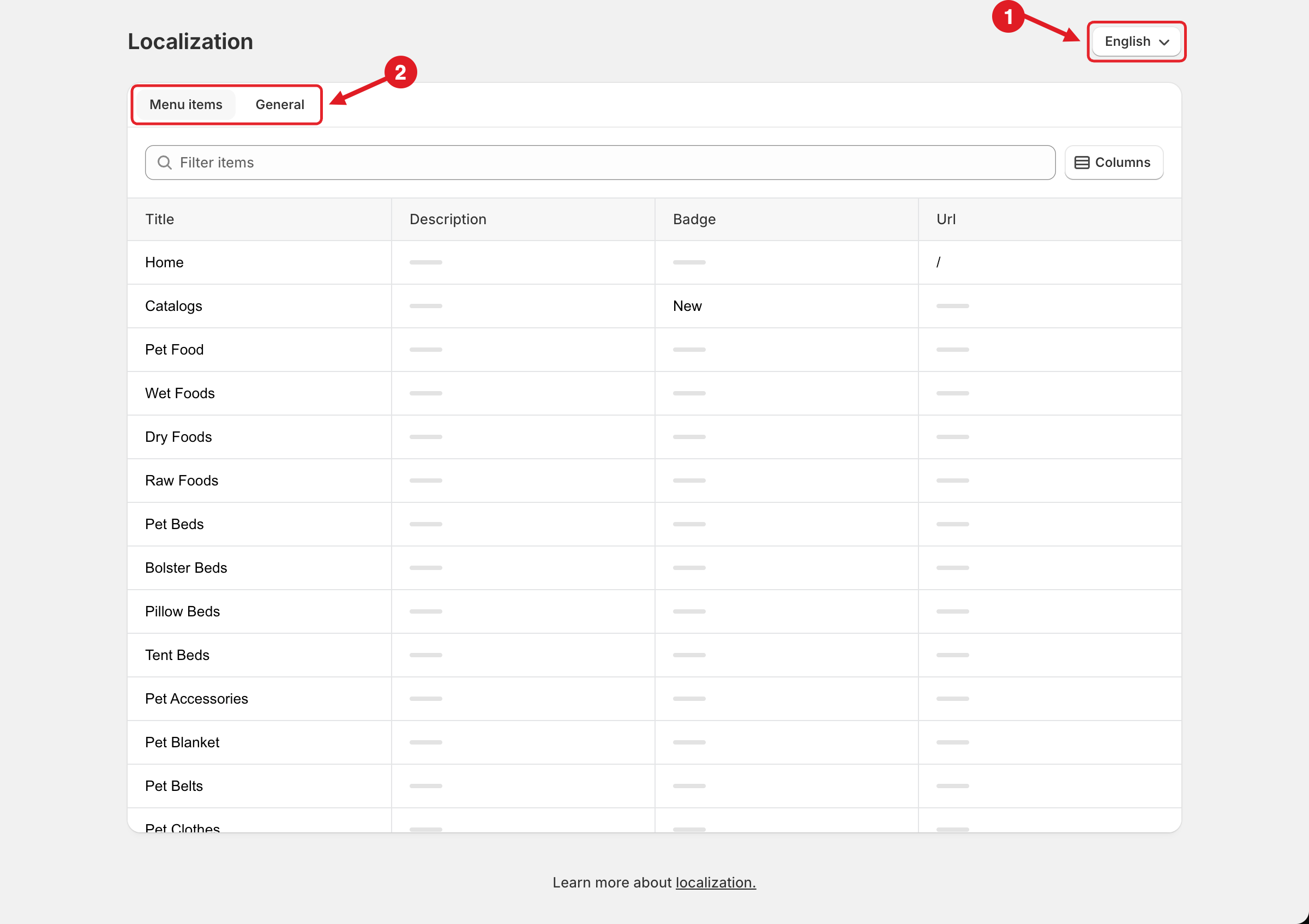
Task: Select the Pet Beds title cell
Action: tap(260, 524)
